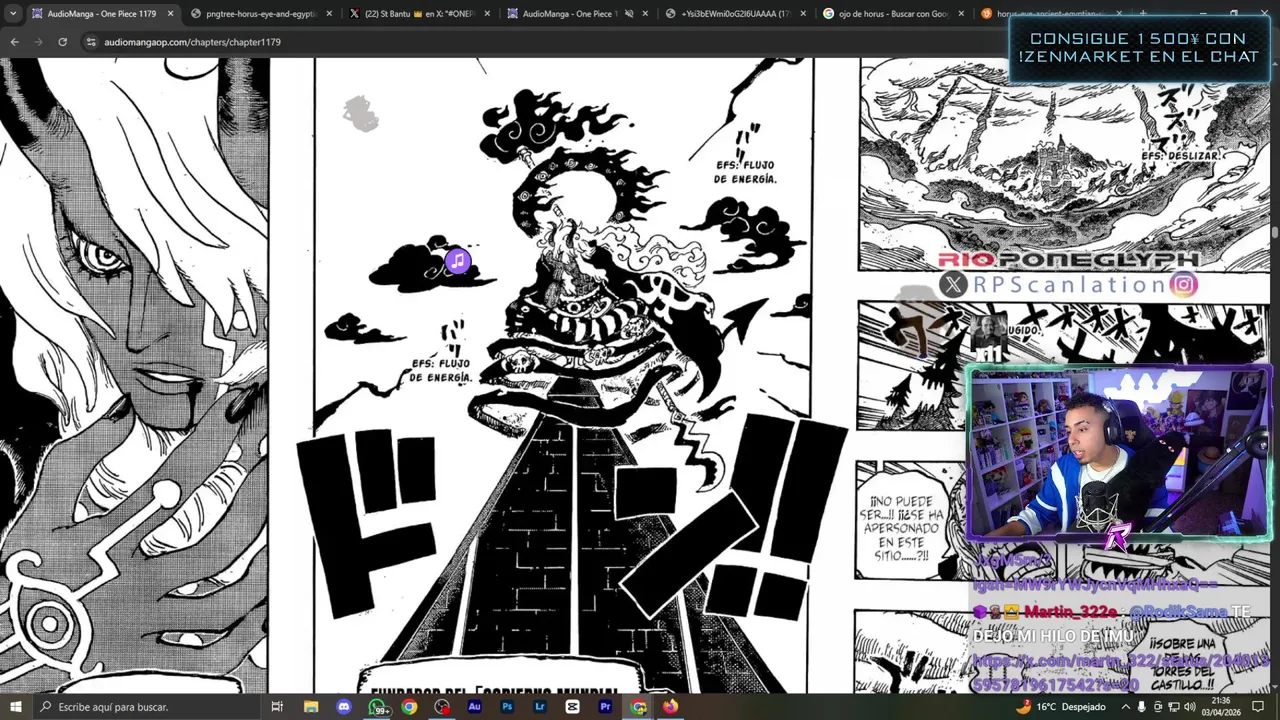Launch CapCut from the taskbar
This screenshot has height=720, width=1280.
pos(572,707)
